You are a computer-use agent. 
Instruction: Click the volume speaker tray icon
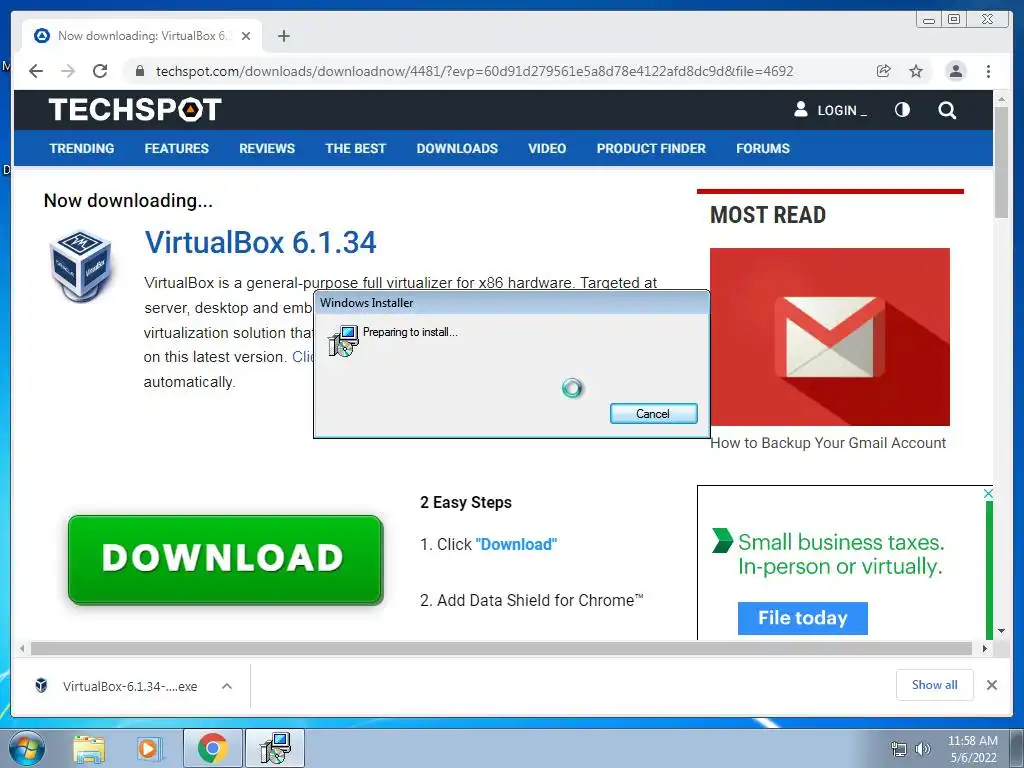click(922, 749)
